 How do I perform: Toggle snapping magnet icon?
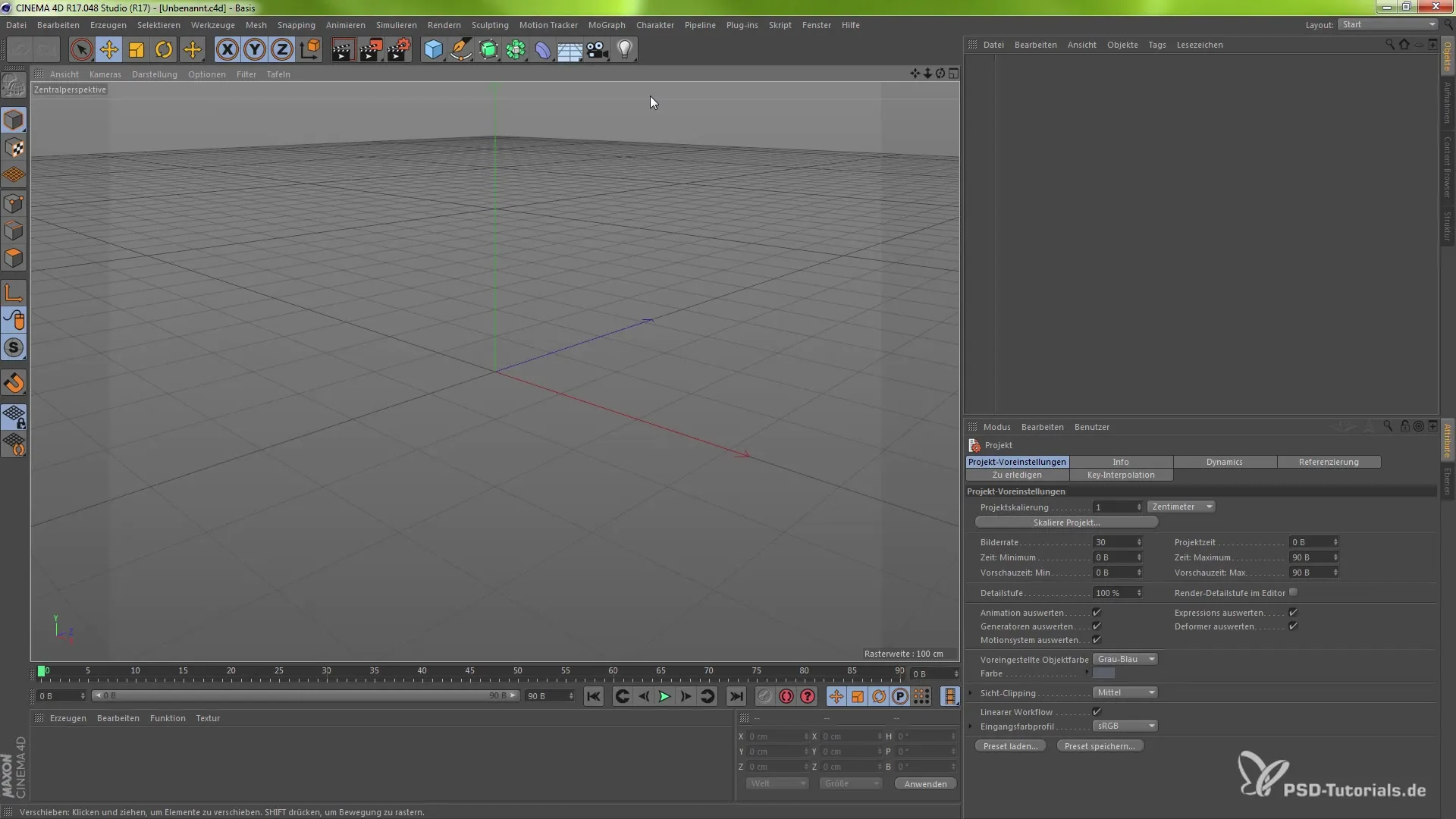pos(14,383)
